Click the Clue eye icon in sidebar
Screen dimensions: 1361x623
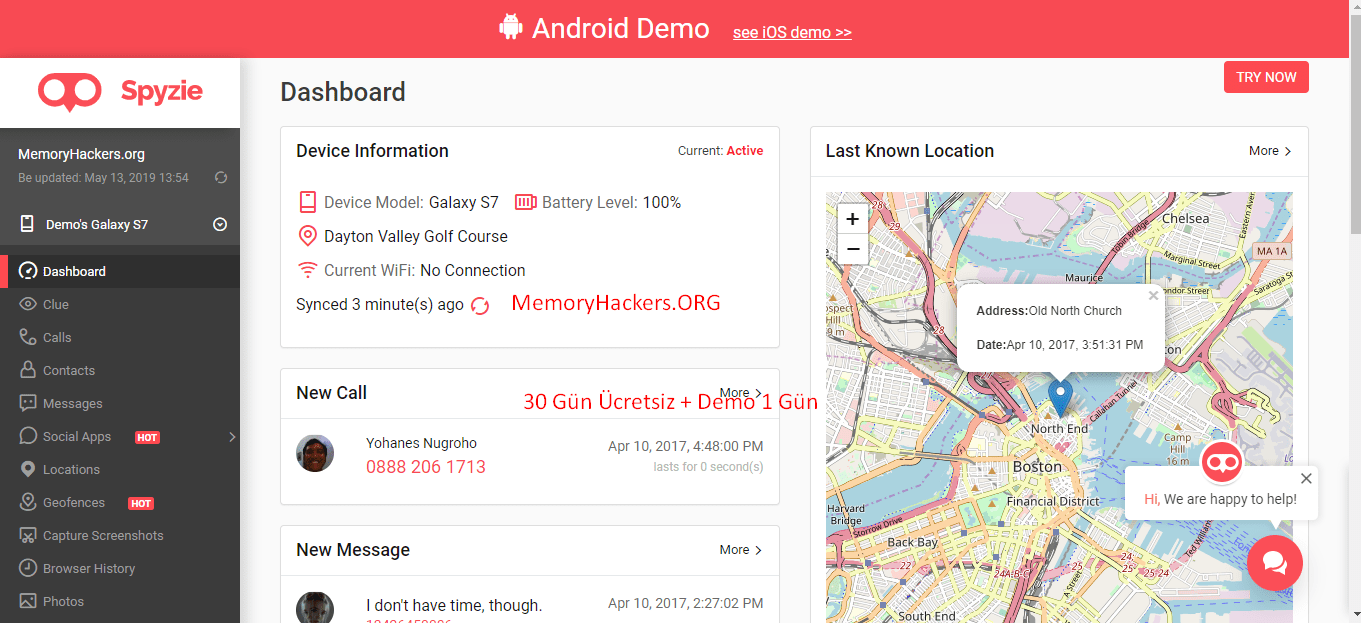pos(28,304)
